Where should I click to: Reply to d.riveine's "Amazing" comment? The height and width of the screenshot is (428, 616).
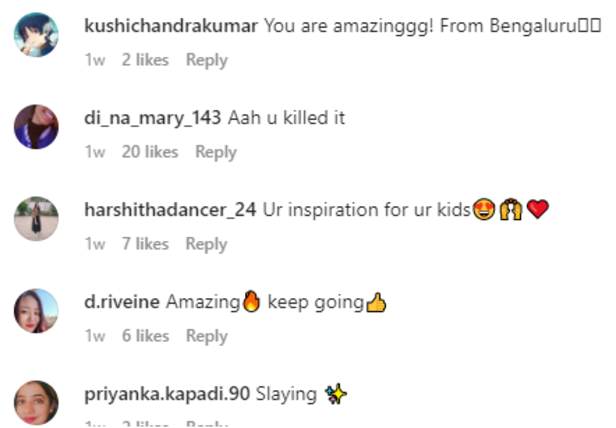point(207,336)
